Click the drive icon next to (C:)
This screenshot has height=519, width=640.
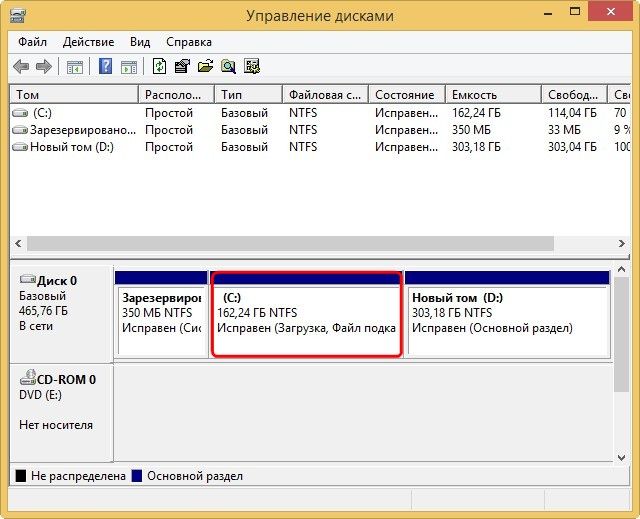20,113
